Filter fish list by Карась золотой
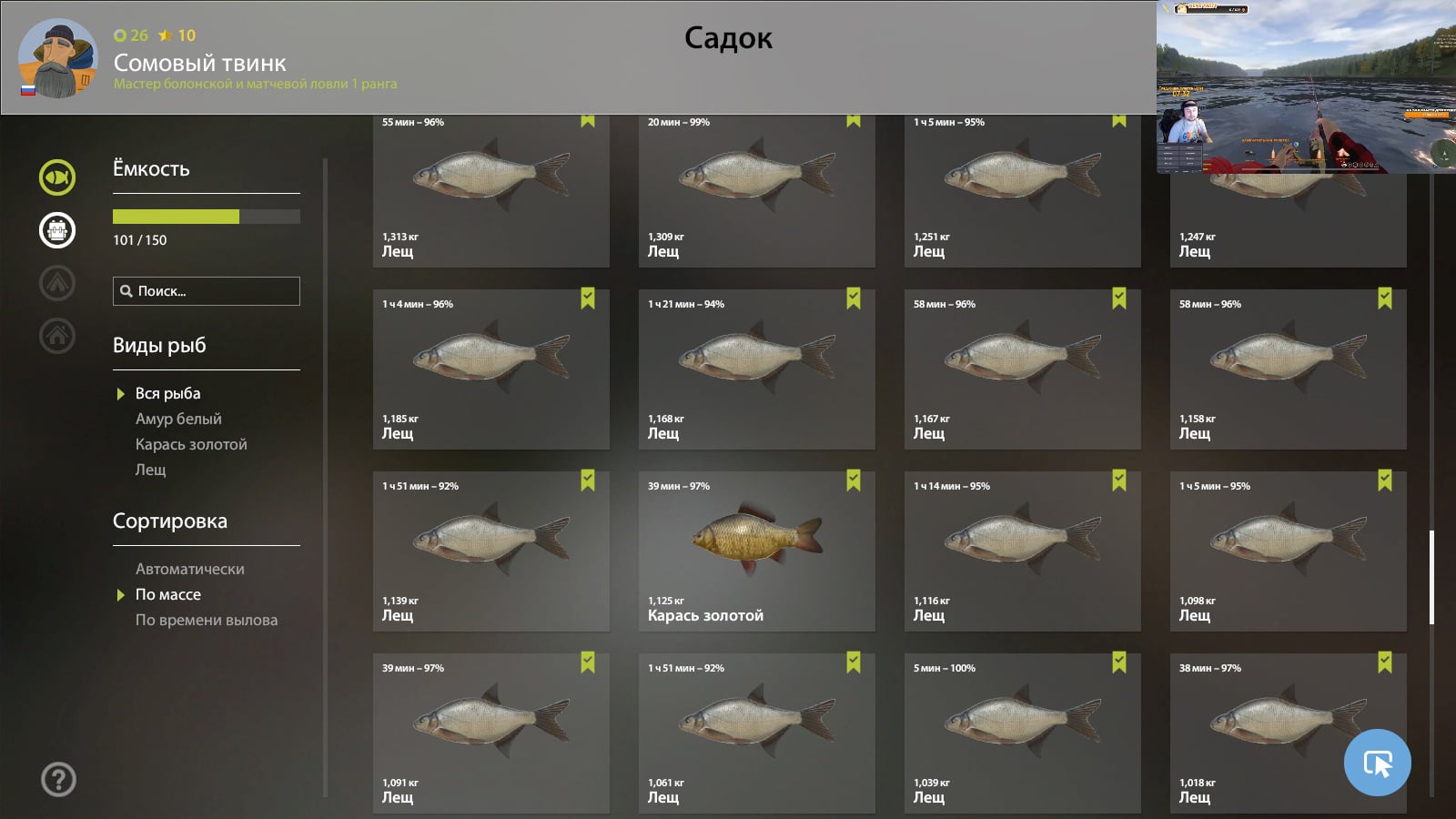The height and width of the screenshot is (819, 1456). tap(191, 444)
